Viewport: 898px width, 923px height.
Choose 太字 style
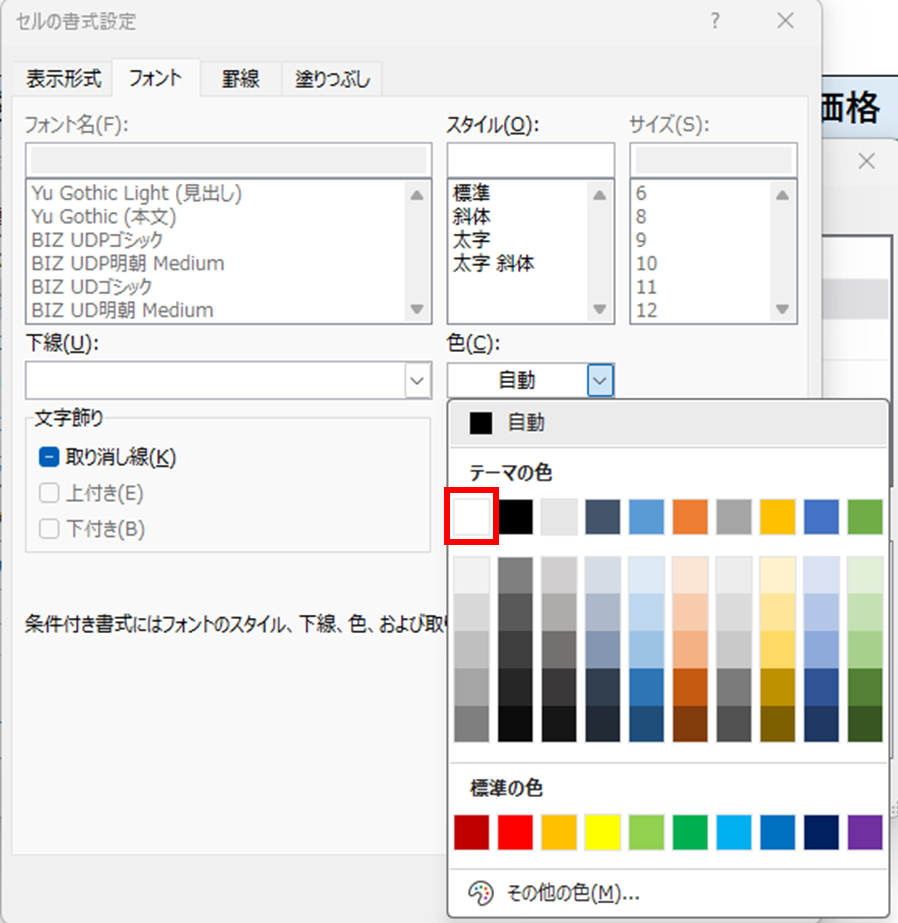point(471,240)
